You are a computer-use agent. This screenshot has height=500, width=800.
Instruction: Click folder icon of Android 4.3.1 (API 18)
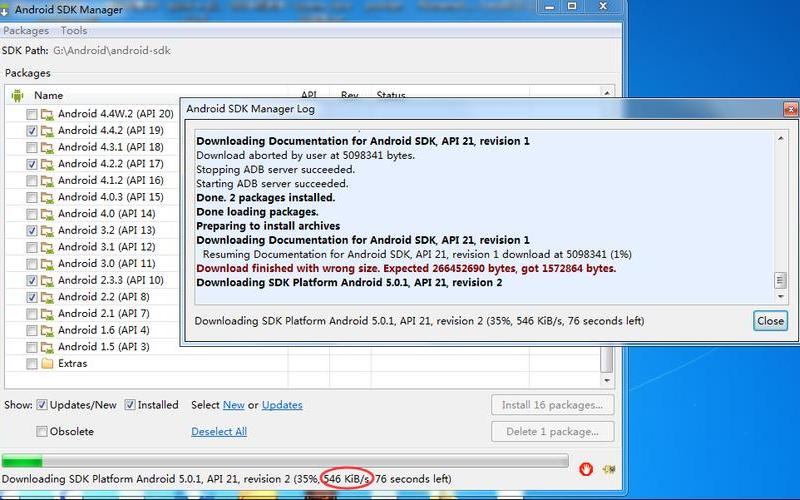(47, 147)
